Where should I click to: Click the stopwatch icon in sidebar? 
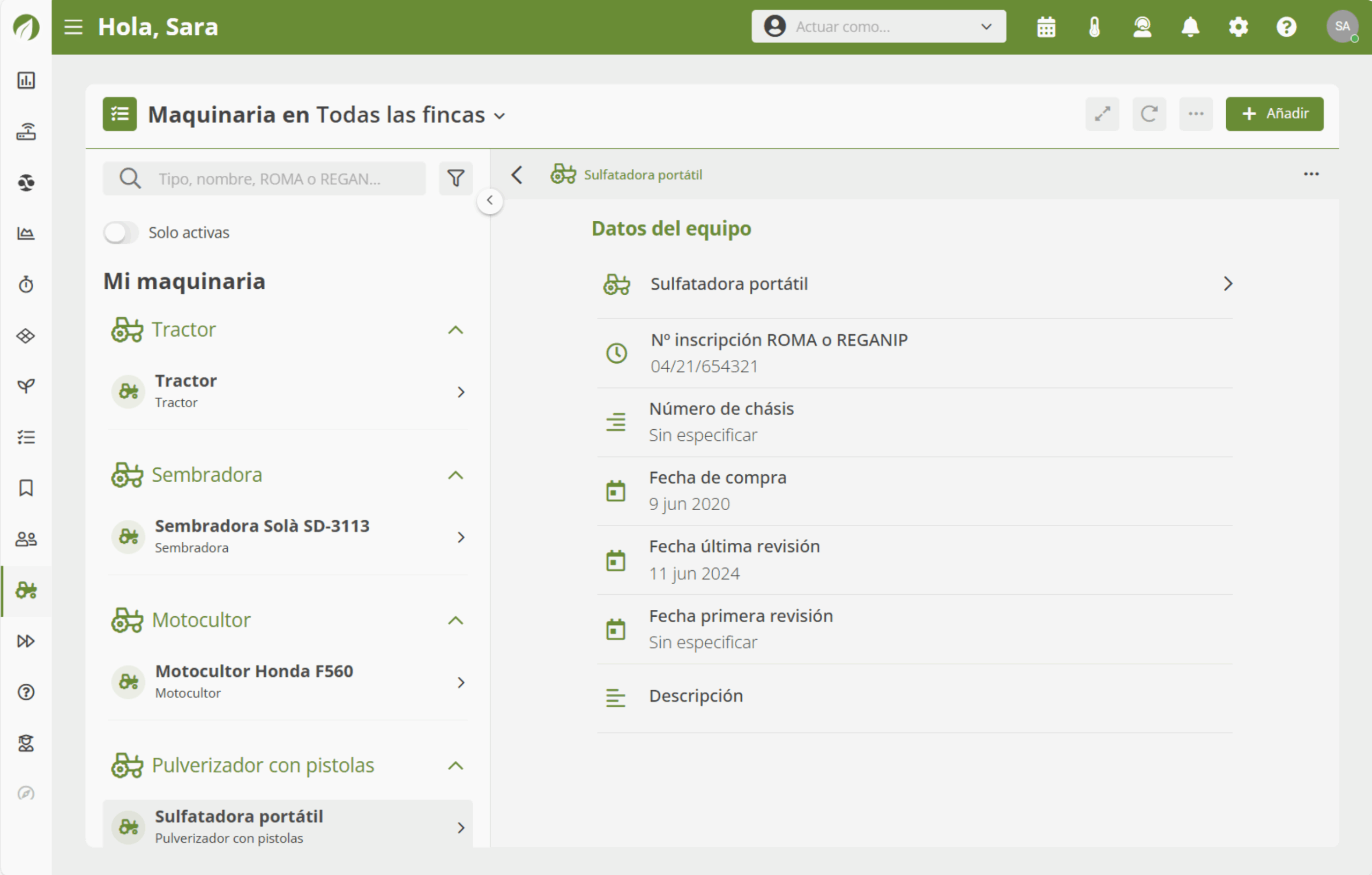[x=26, y=283]
